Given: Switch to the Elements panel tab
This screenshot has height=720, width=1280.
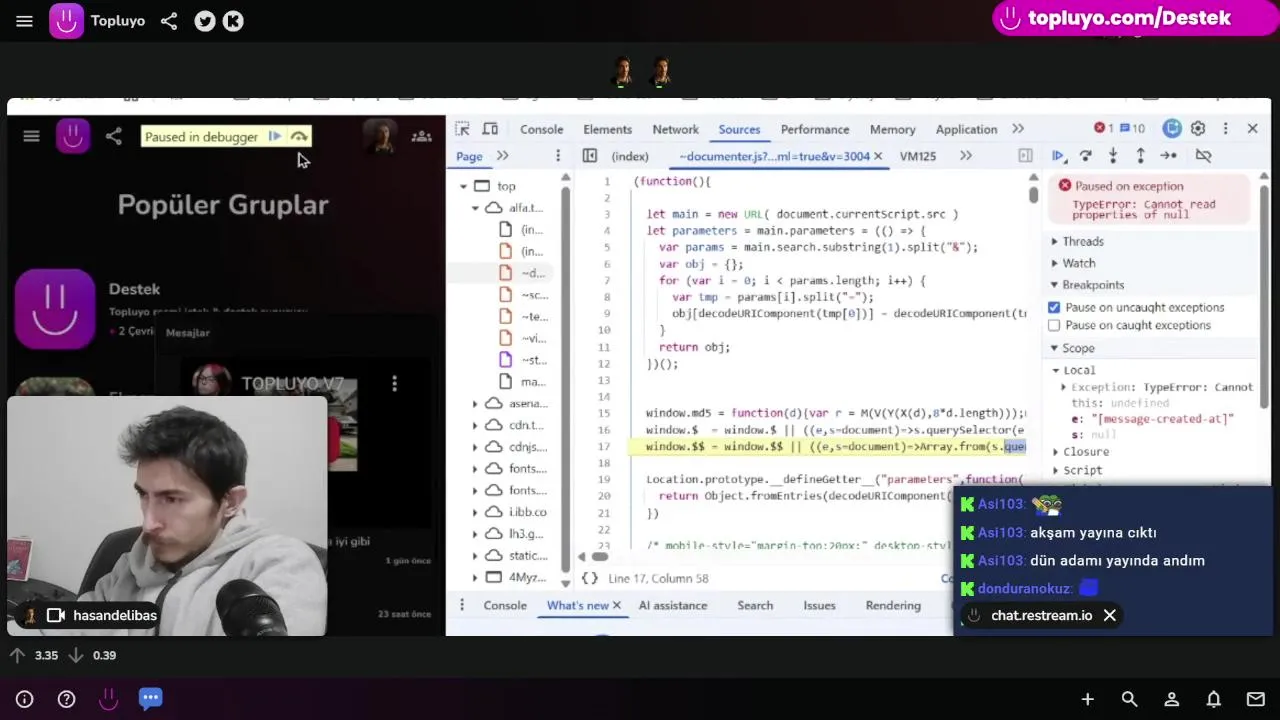Looking at the screenshot, I should [x=607, y=129].
